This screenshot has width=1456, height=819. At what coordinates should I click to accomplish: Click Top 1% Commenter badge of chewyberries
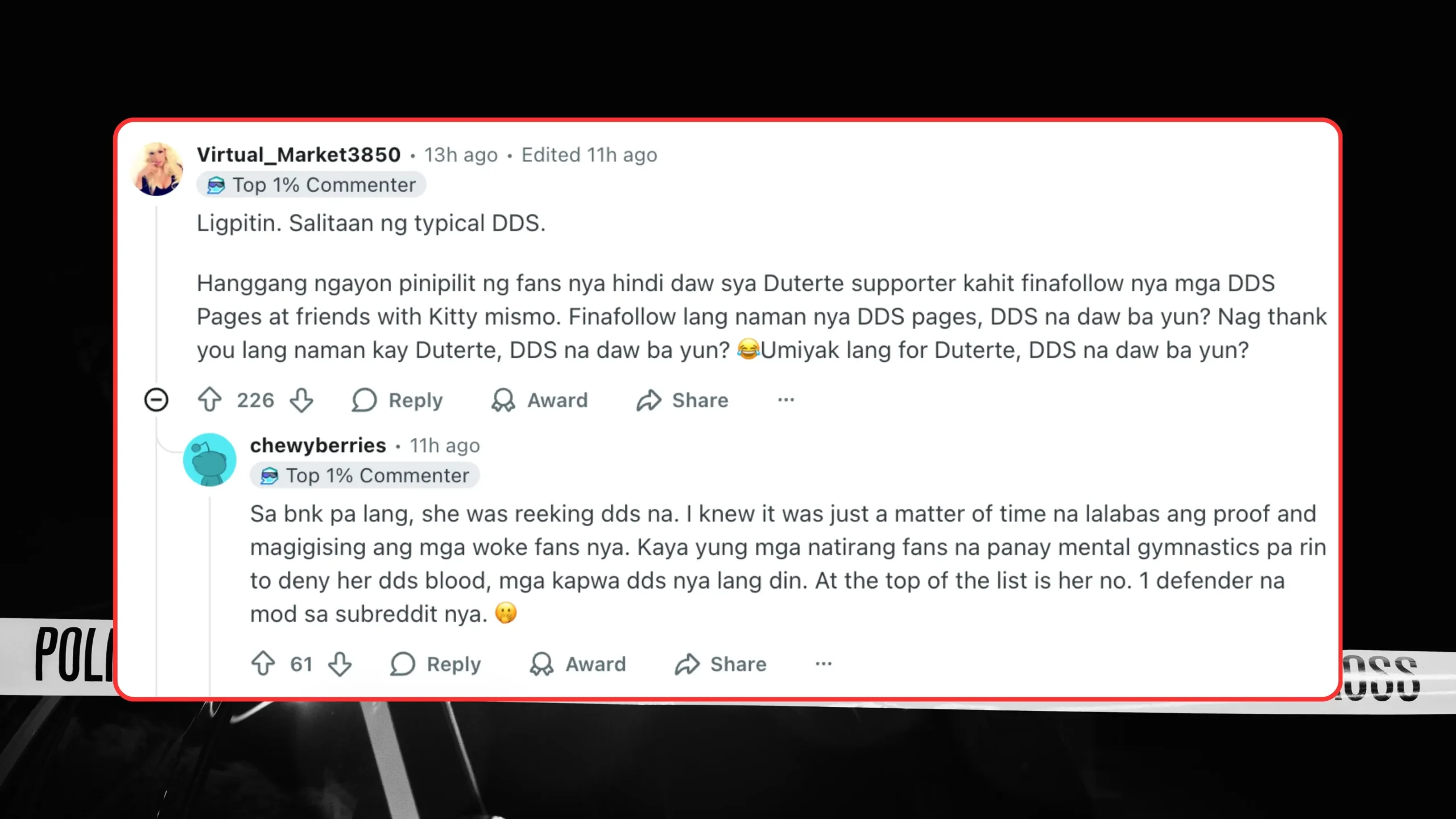pyautogui.click(x=365, y=475)
